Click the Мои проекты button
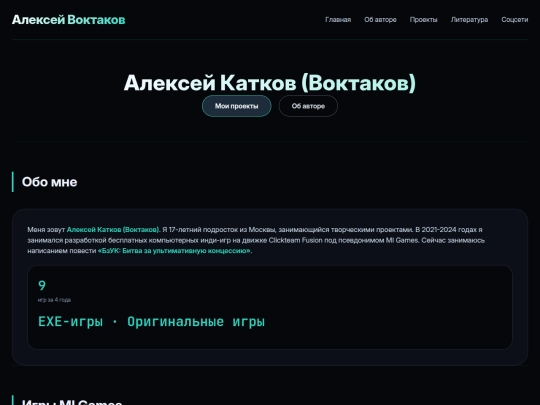Image resolution: width=540 pixels, height=405 pixels. 237,106
